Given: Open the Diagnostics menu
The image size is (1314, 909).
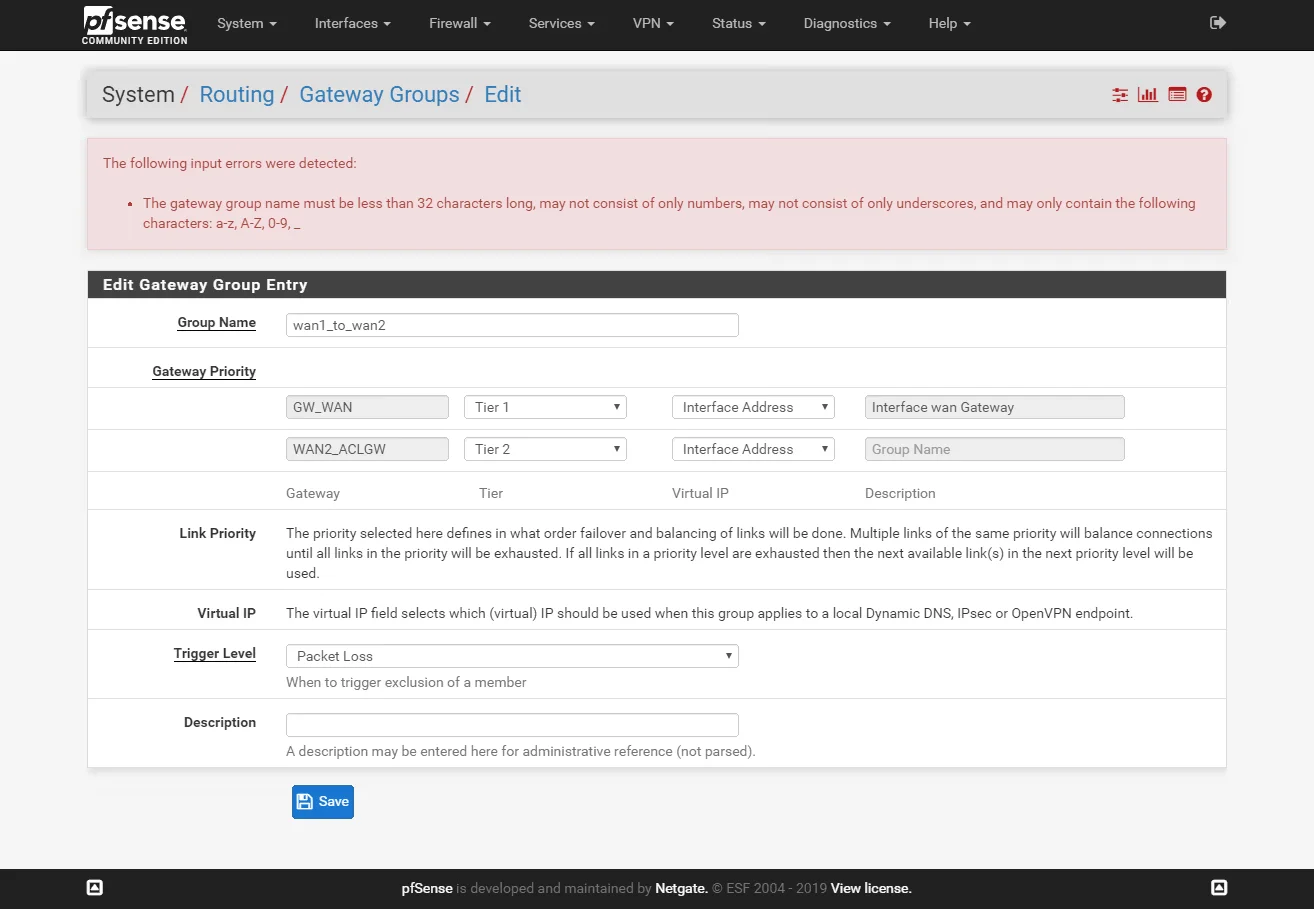Looking at the screenshot, I should pyautogui.click(x=846, y=23).
